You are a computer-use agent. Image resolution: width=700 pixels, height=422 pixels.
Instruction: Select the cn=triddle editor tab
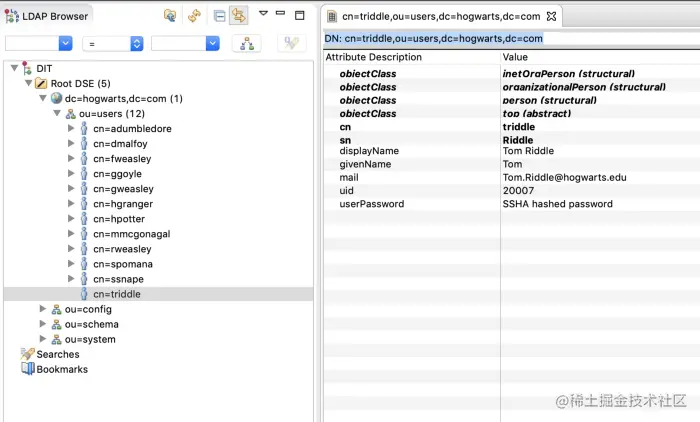[x=441, y=17]
